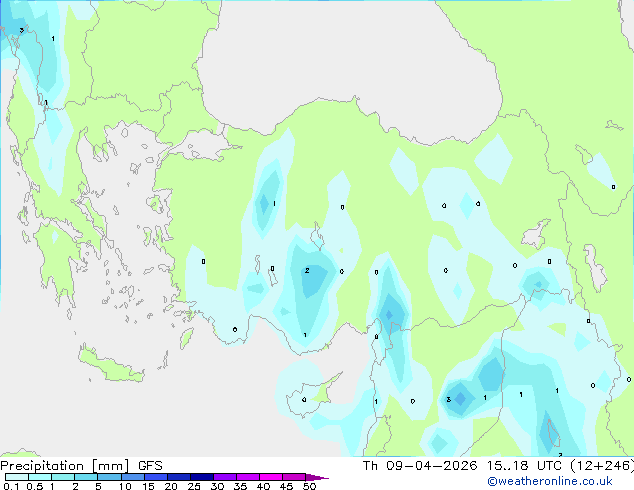The height and width of the screenshot is (490, 634).
Task: Select the bright magenta swatch starting at 40
Action: click(x=271, y=477)
